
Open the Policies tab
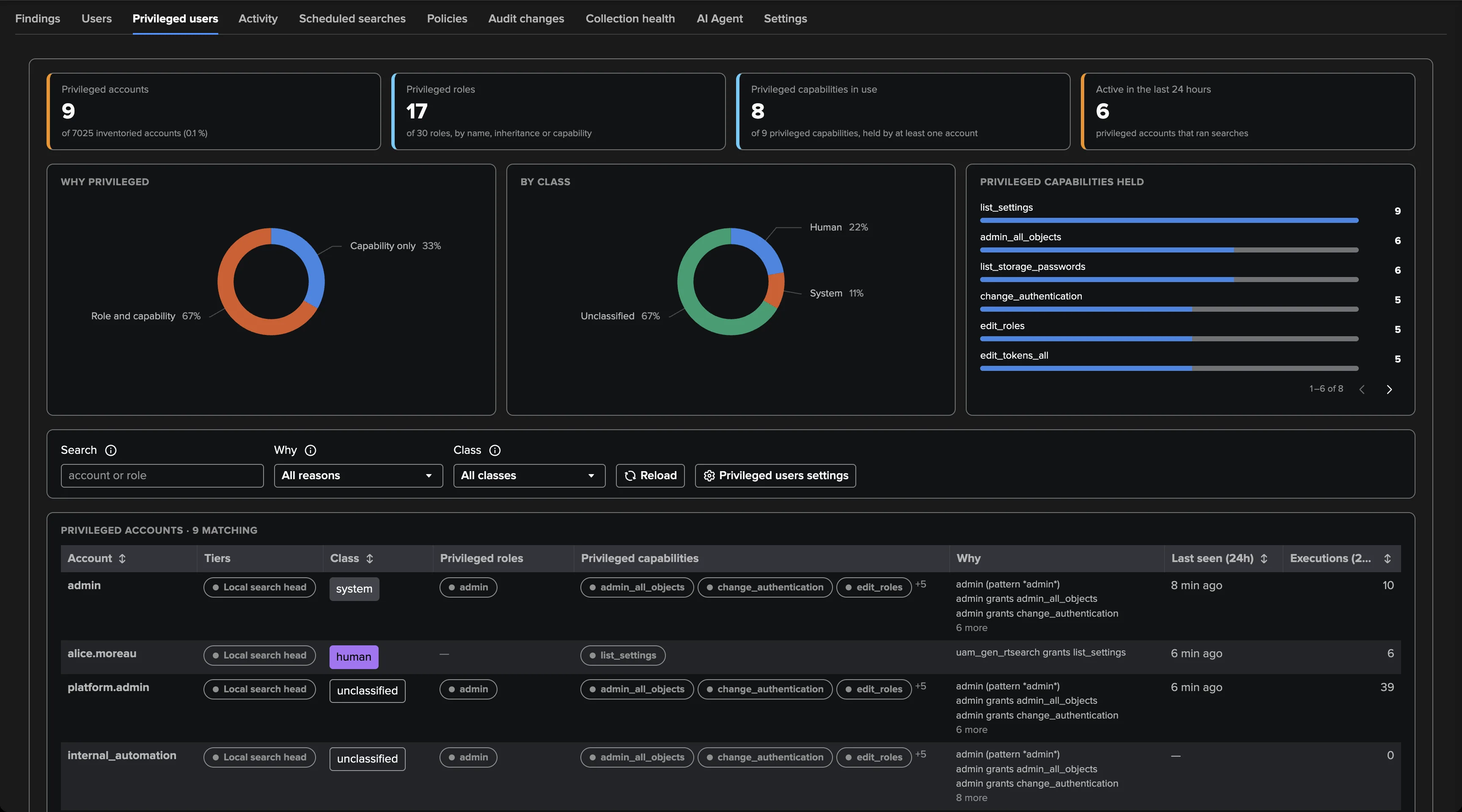447,18
